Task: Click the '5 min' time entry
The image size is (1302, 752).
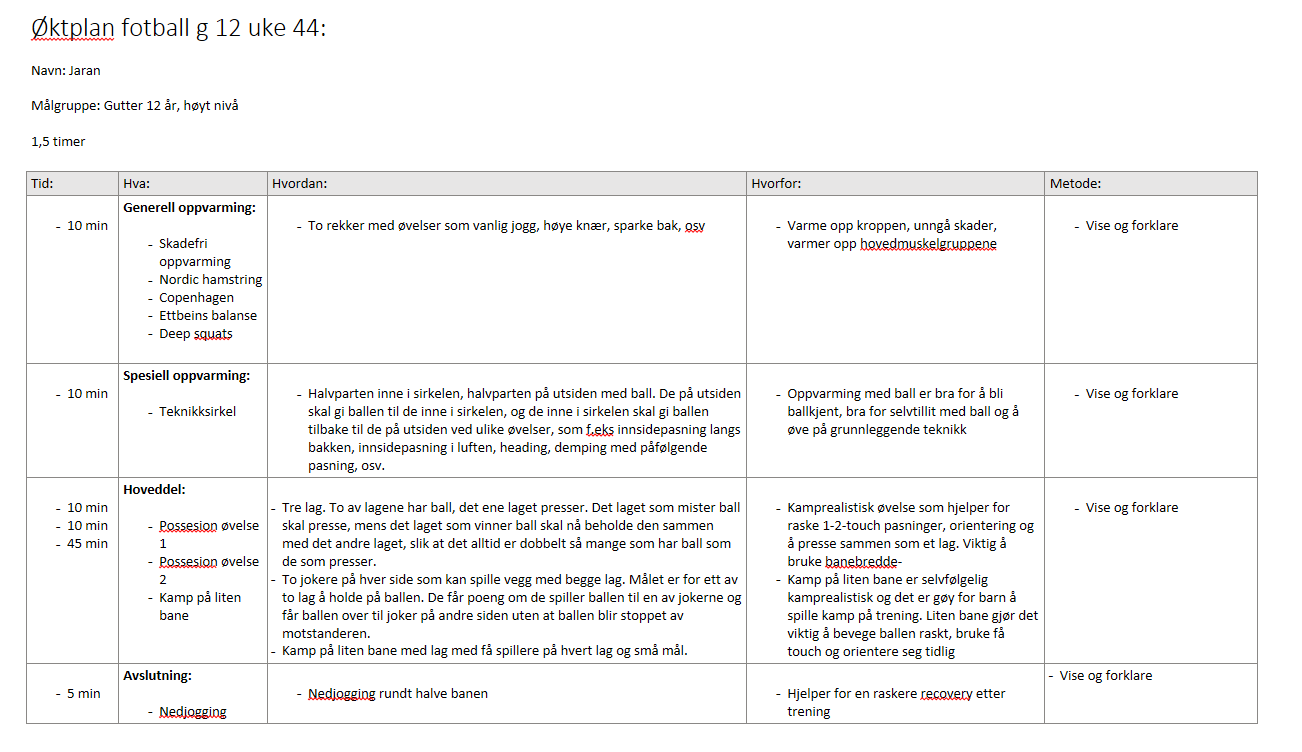Action: click(84, 694)
